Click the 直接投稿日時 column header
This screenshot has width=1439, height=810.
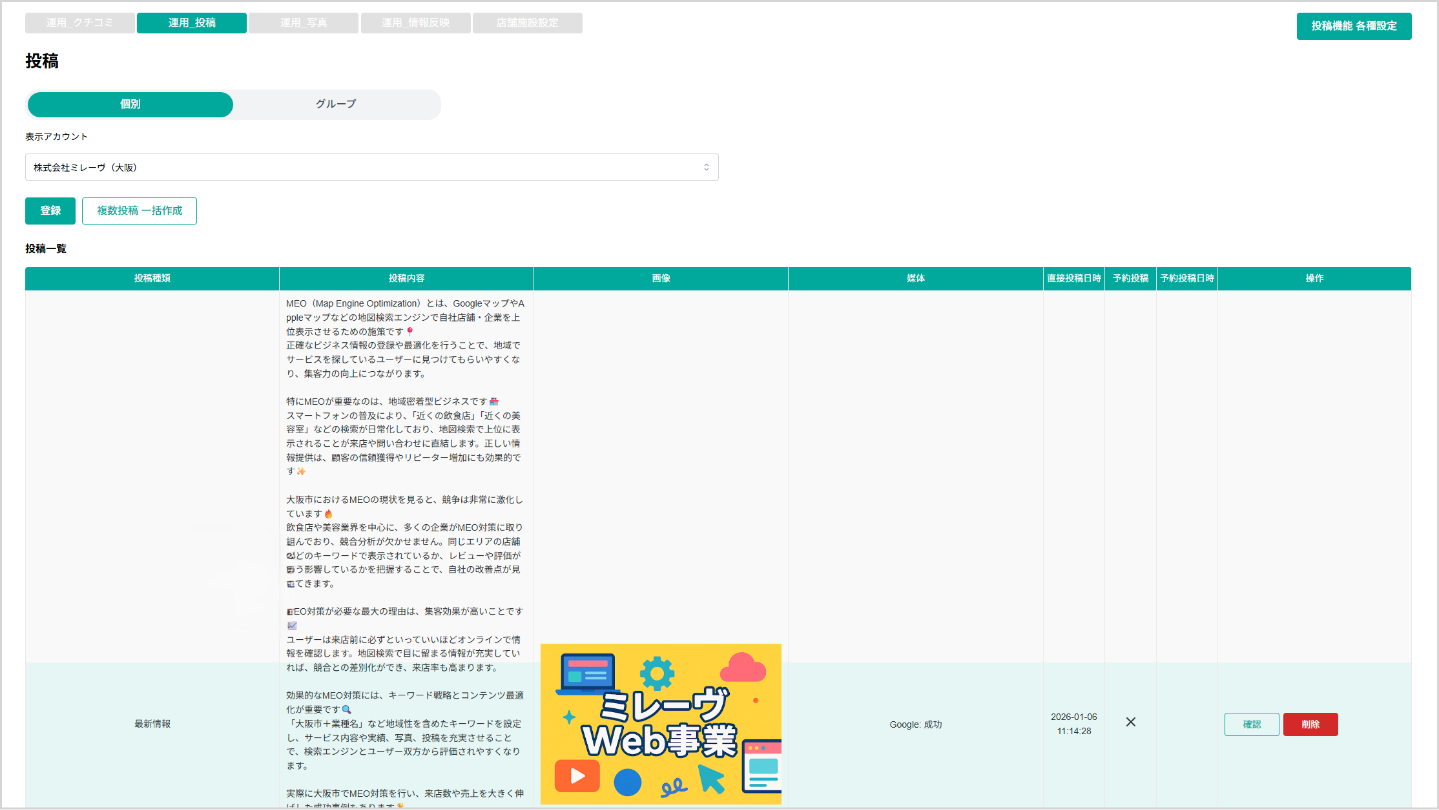[x=1073, y=278]
